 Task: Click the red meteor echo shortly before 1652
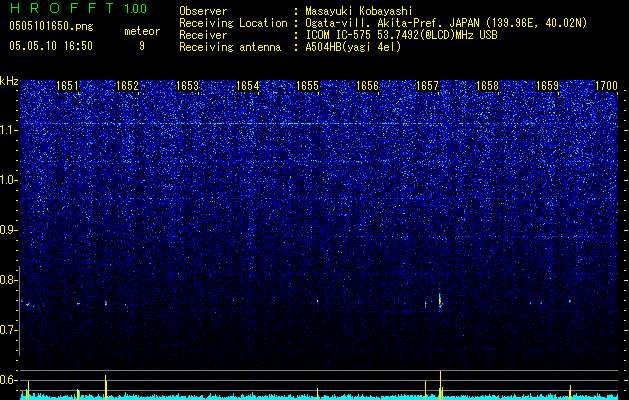click(106, 303)
